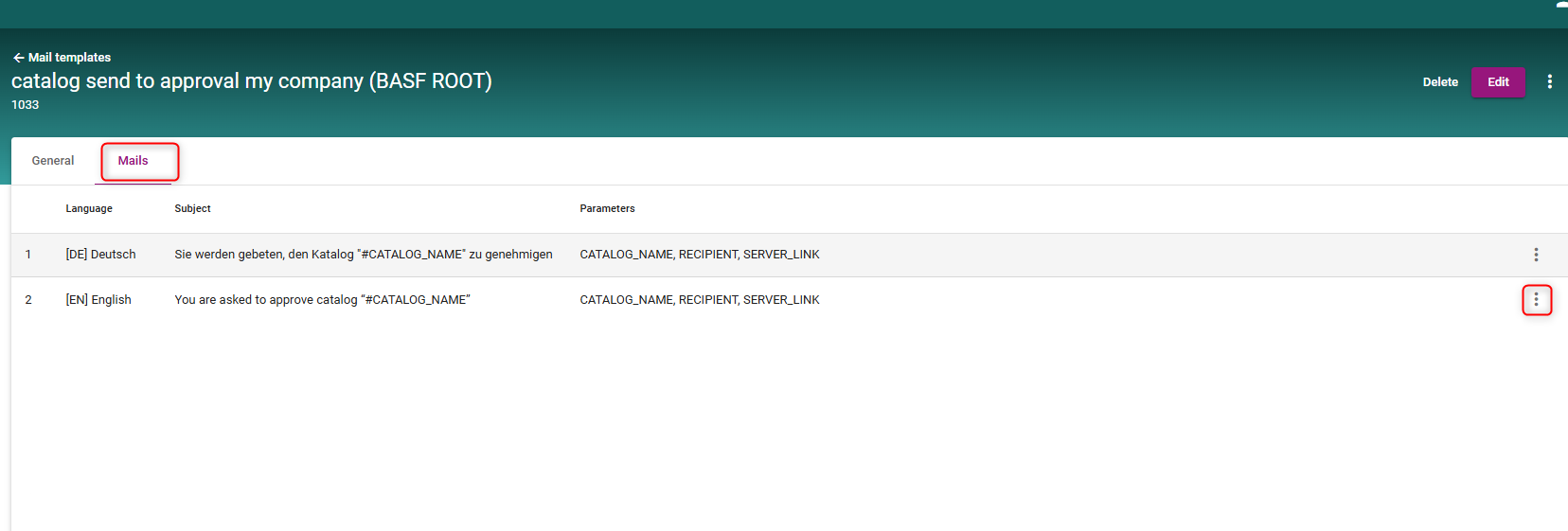Click the Language column header
Image resolution: width=1568 pixels, height=531 pixels.
89,209
